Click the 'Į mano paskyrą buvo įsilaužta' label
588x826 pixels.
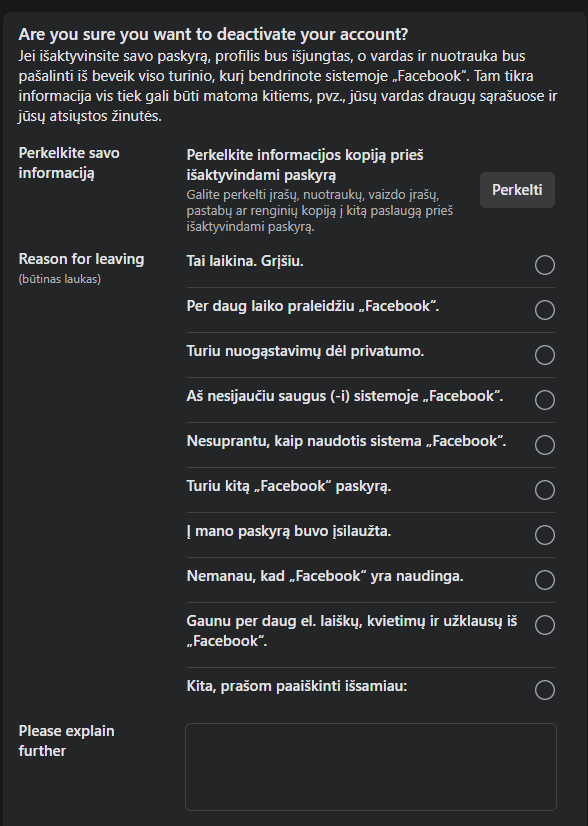(x=289, y=531)
